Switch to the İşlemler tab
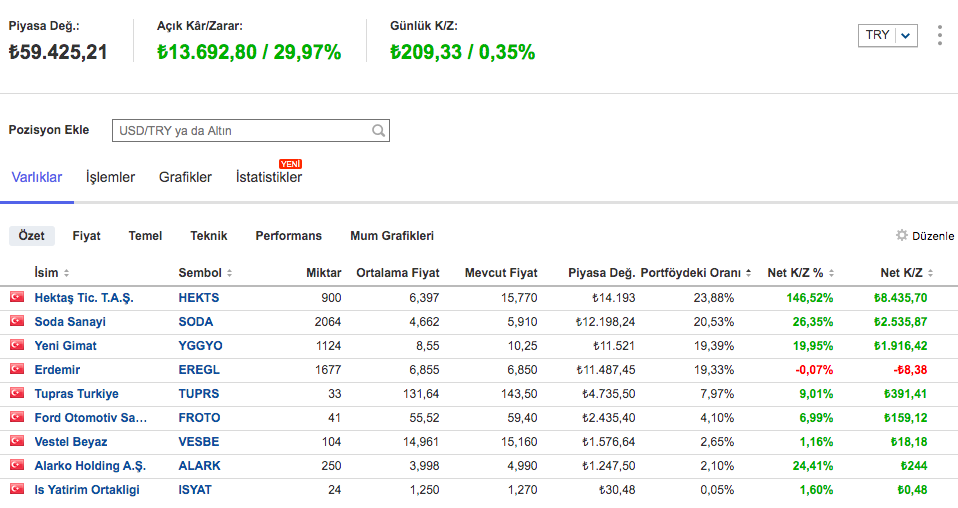Image resolution: width=958 pixels, height=508 pixels. pyautogui.click(x=110, y=177)
